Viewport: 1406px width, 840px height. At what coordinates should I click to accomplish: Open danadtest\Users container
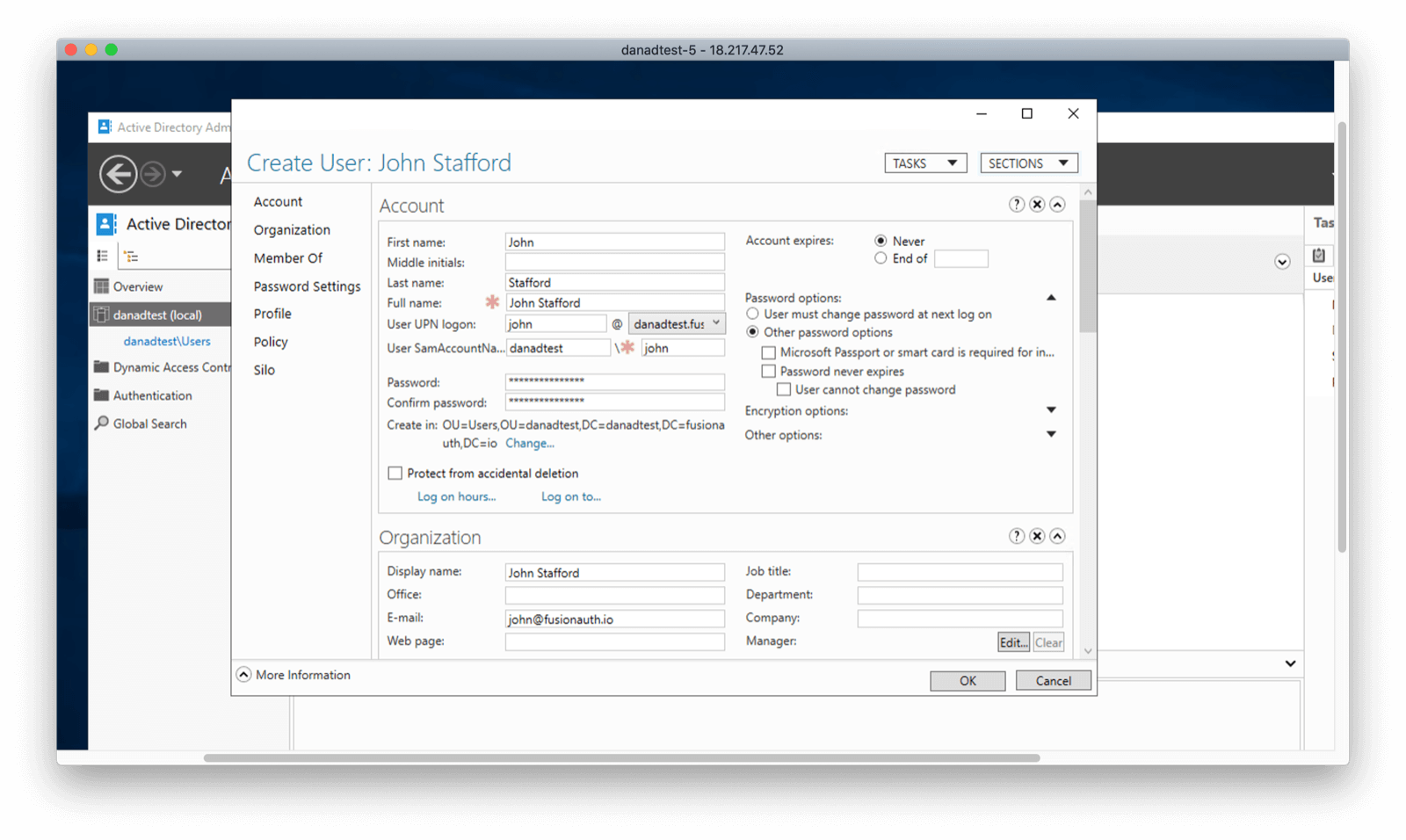pyautogui.click(x=167, y=341)
